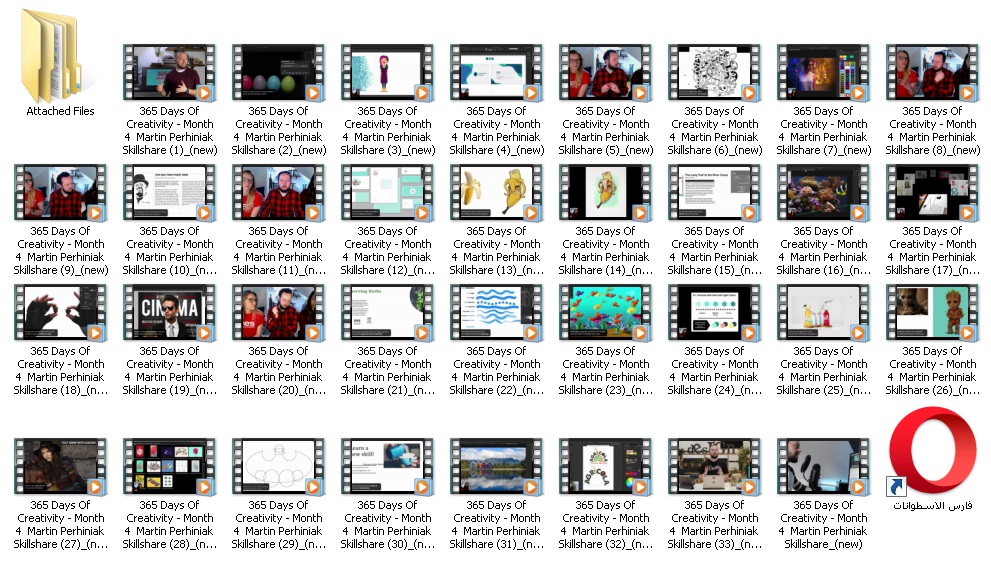991x579 pixels.
Task: Click file name text 'Skillshare (1)_(new)'
Action: pyautogui.click(x=169, y=150)
